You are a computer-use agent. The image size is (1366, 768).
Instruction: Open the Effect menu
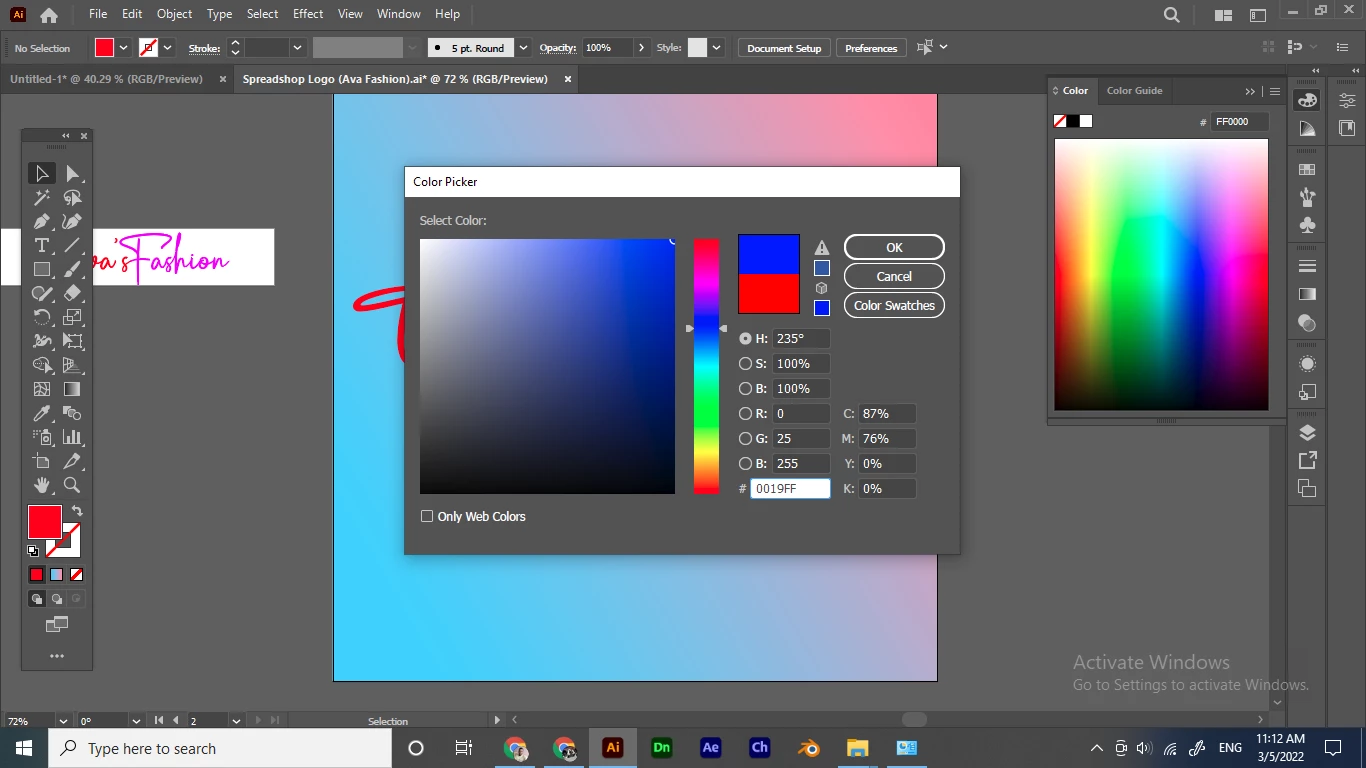click(x=308, y=14)
